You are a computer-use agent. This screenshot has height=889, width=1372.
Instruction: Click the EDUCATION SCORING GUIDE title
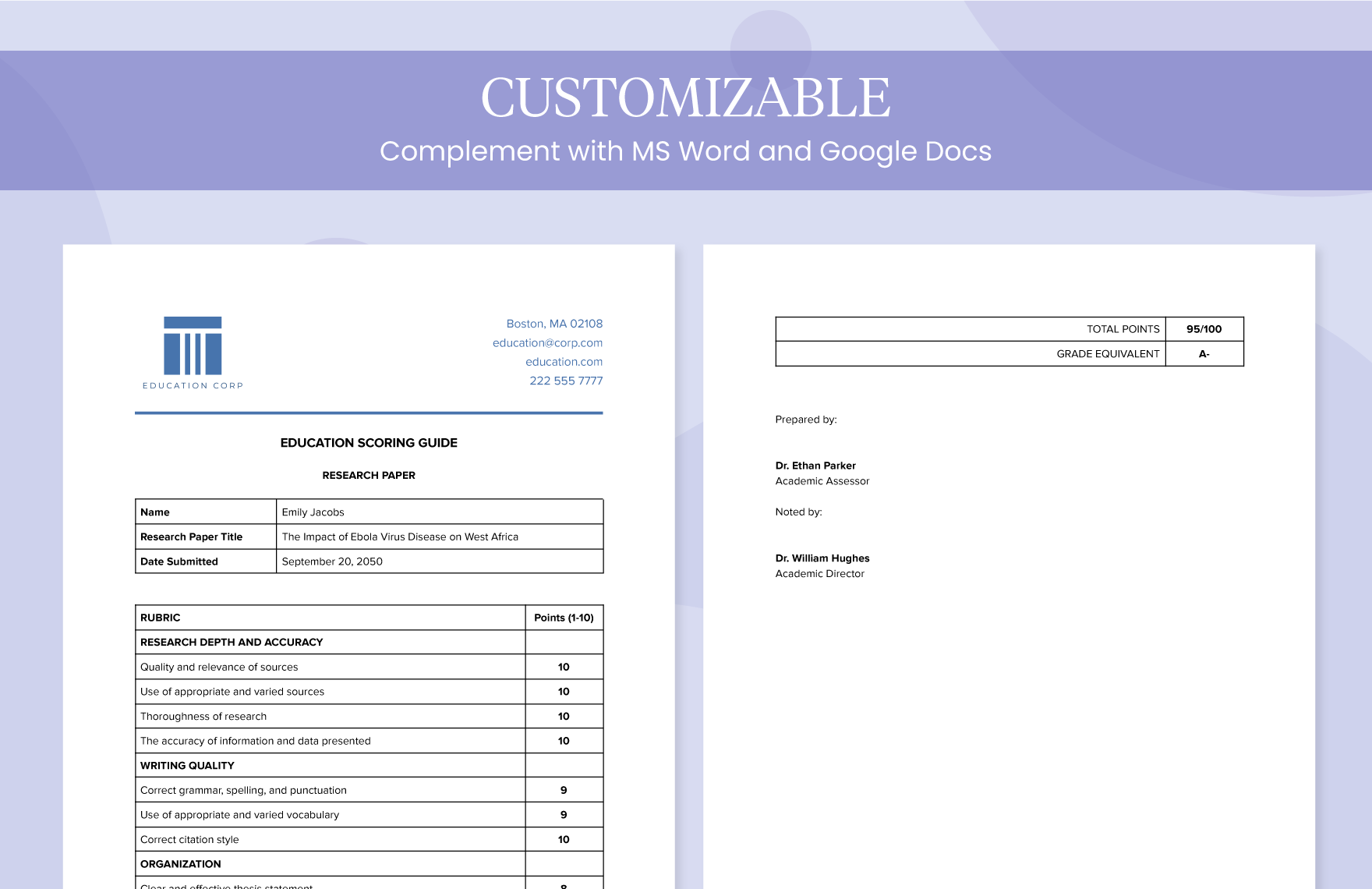tap(369, 443)
